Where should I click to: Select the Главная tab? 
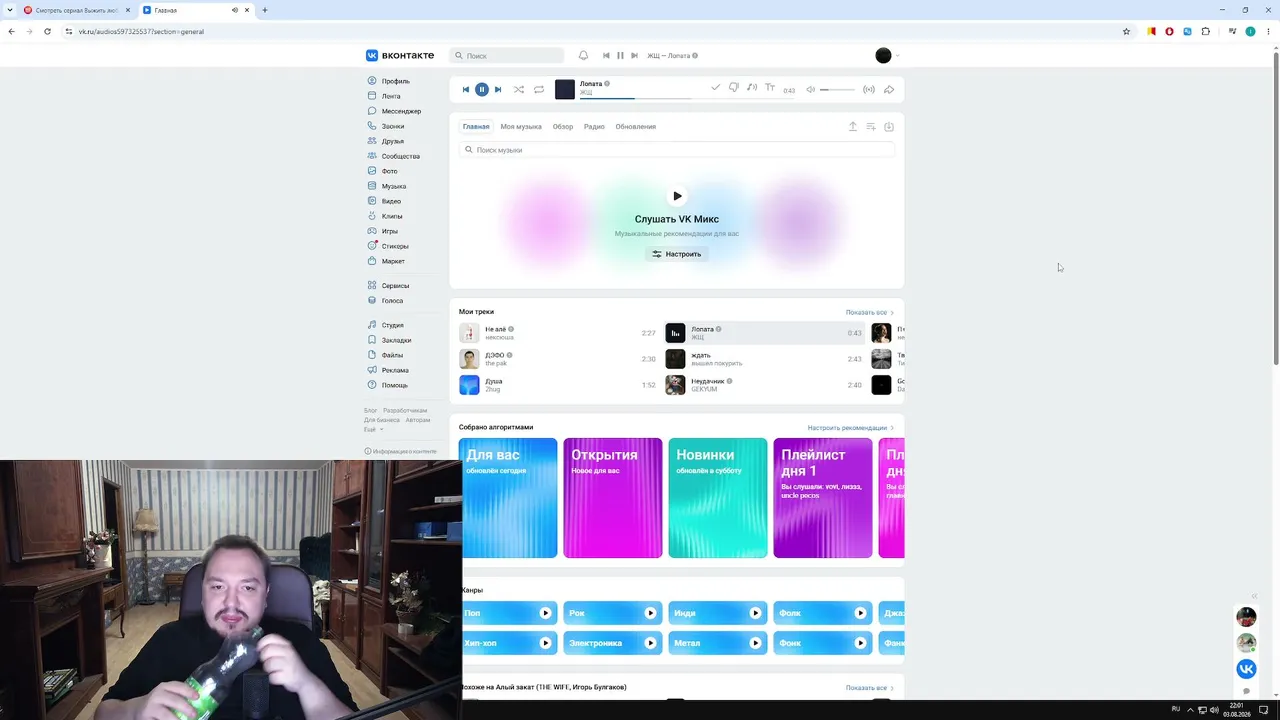pos(476,127)
